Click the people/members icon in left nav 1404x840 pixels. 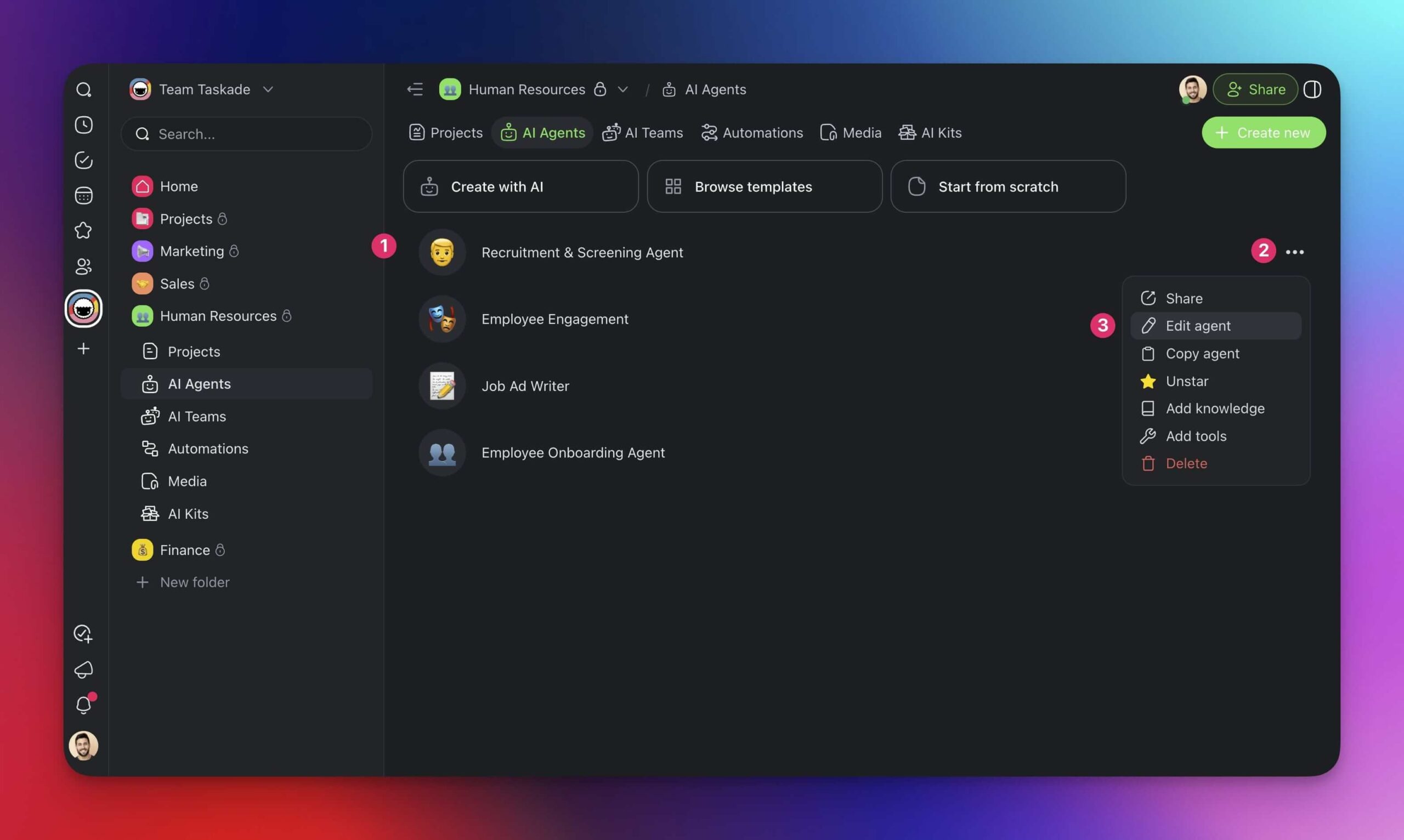82,266
